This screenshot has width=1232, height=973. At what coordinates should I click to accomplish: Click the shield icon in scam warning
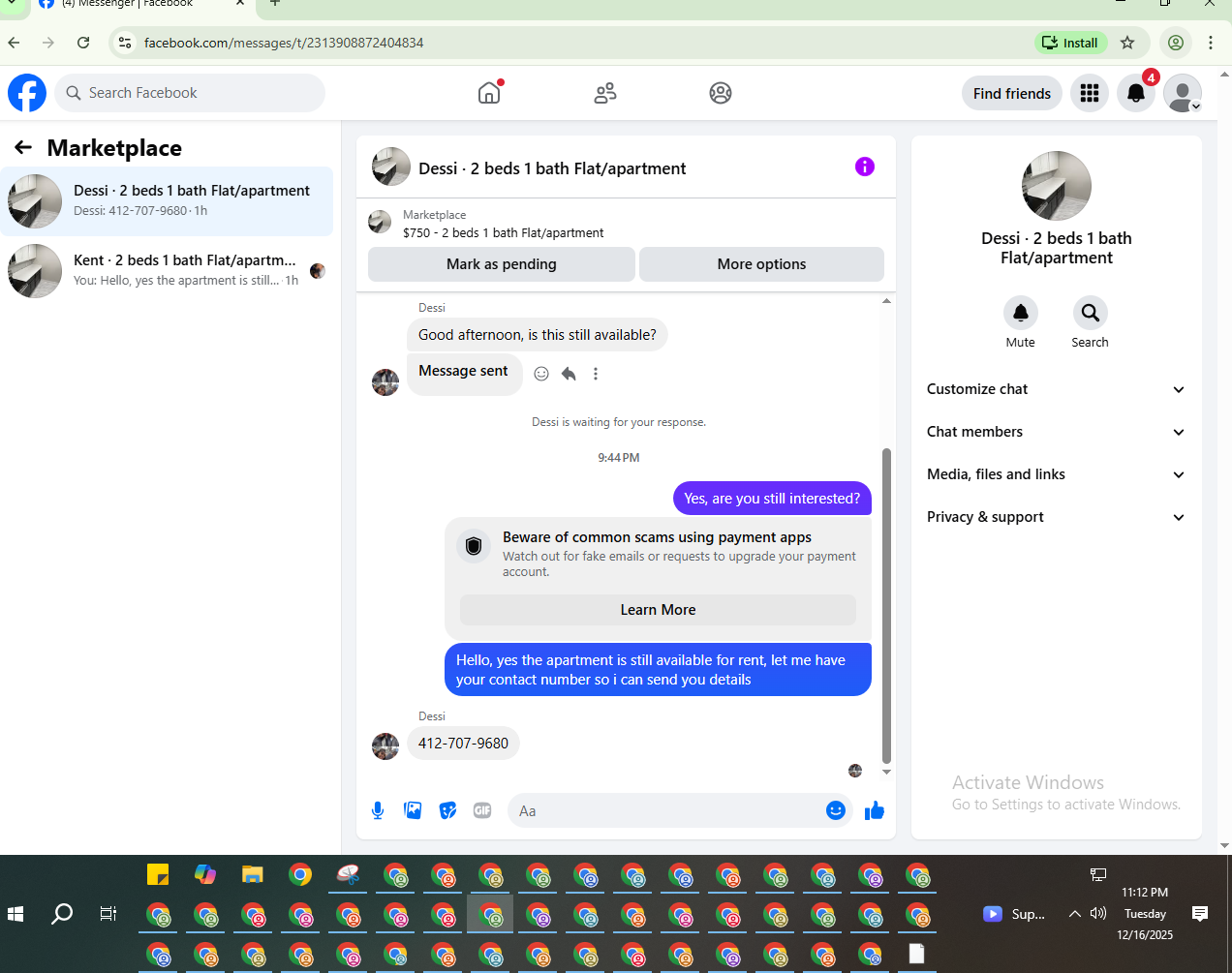pyautogui.click(x=474, y=546)
